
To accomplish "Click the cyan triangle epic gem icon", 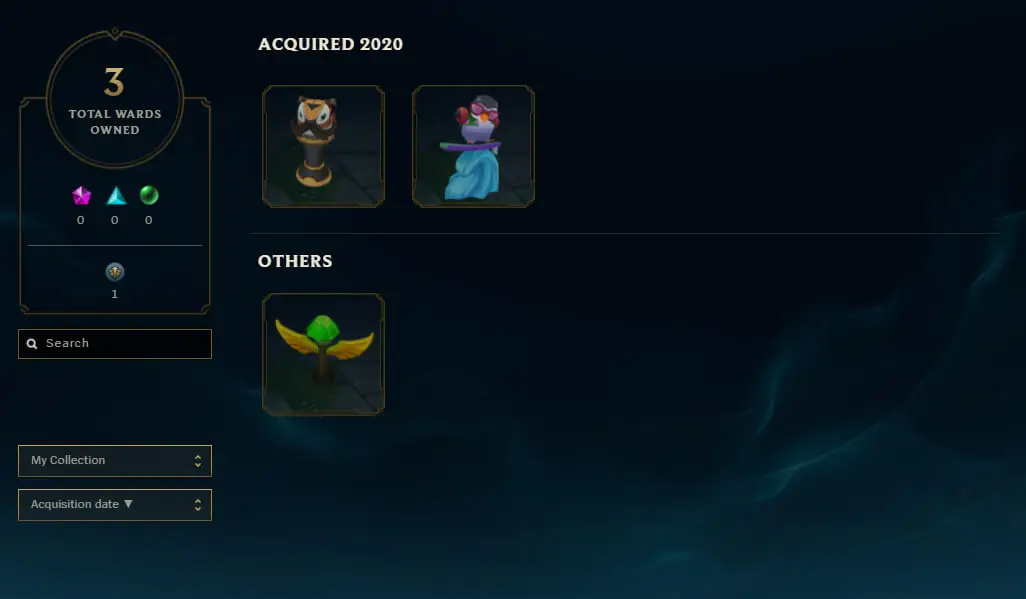I will (116, 195).
